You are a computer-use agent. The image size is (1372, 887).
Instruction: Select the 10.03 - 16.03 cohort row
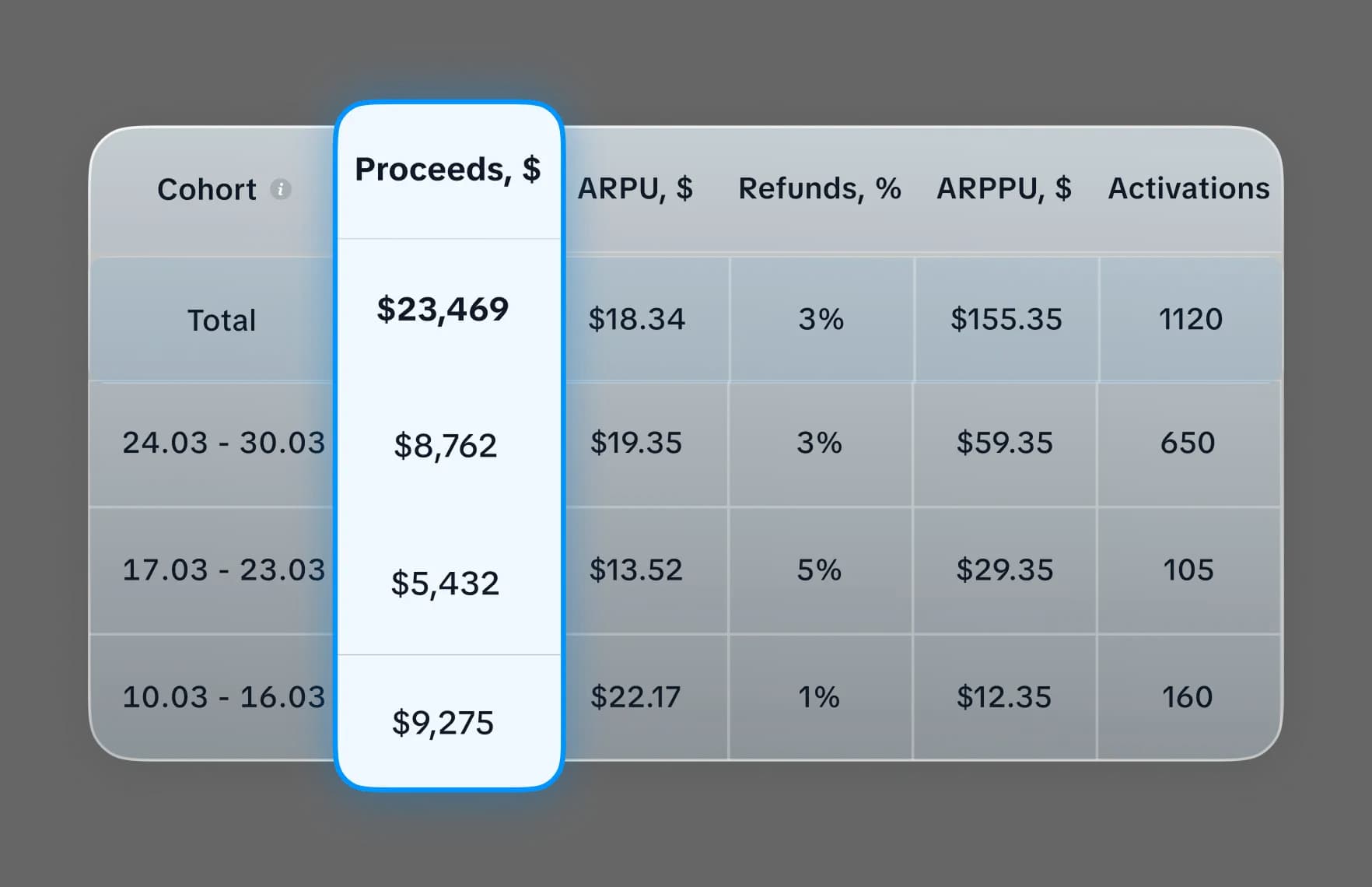(223, 696)
